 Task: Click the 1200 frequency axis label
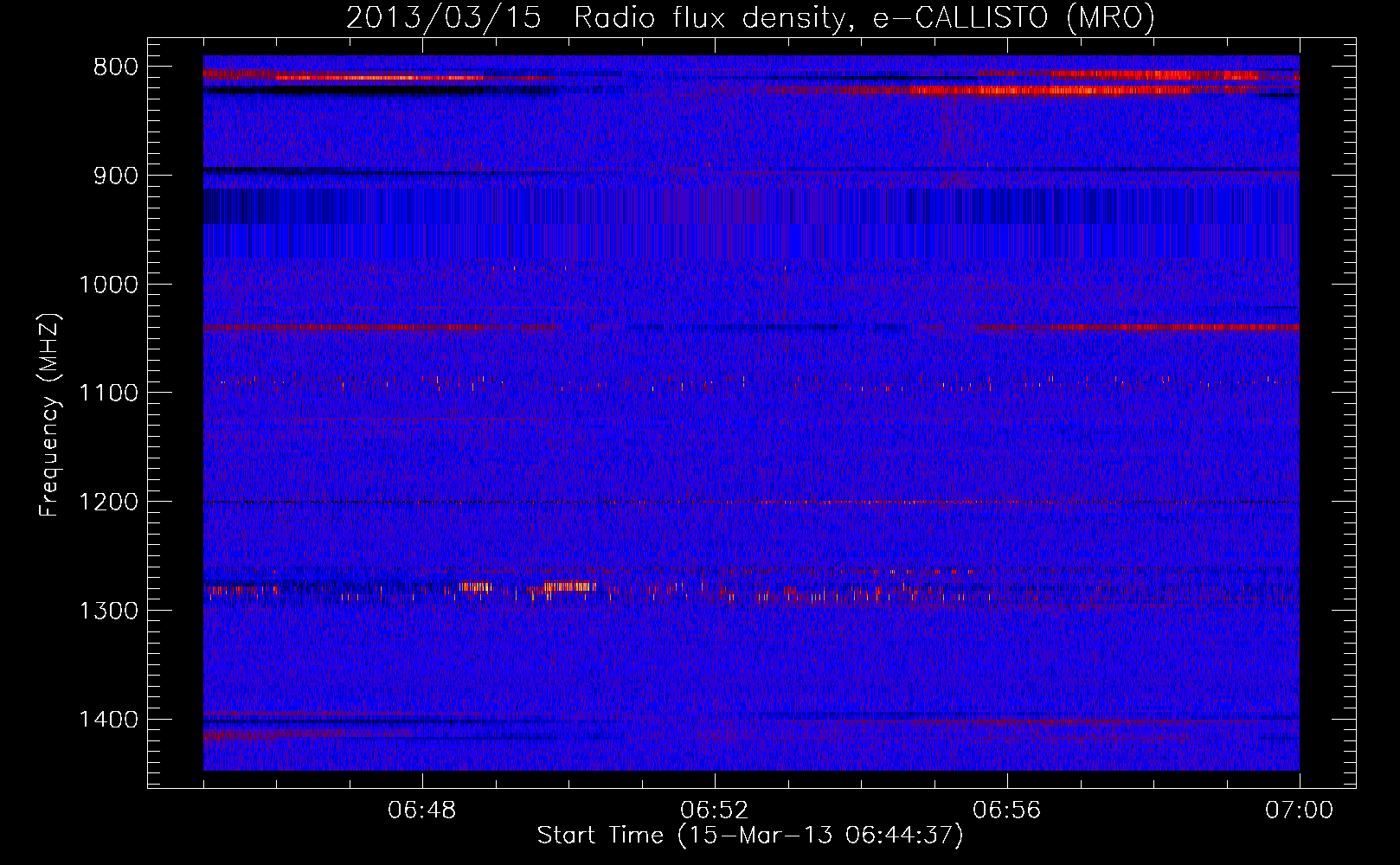(x=108, y=502)
